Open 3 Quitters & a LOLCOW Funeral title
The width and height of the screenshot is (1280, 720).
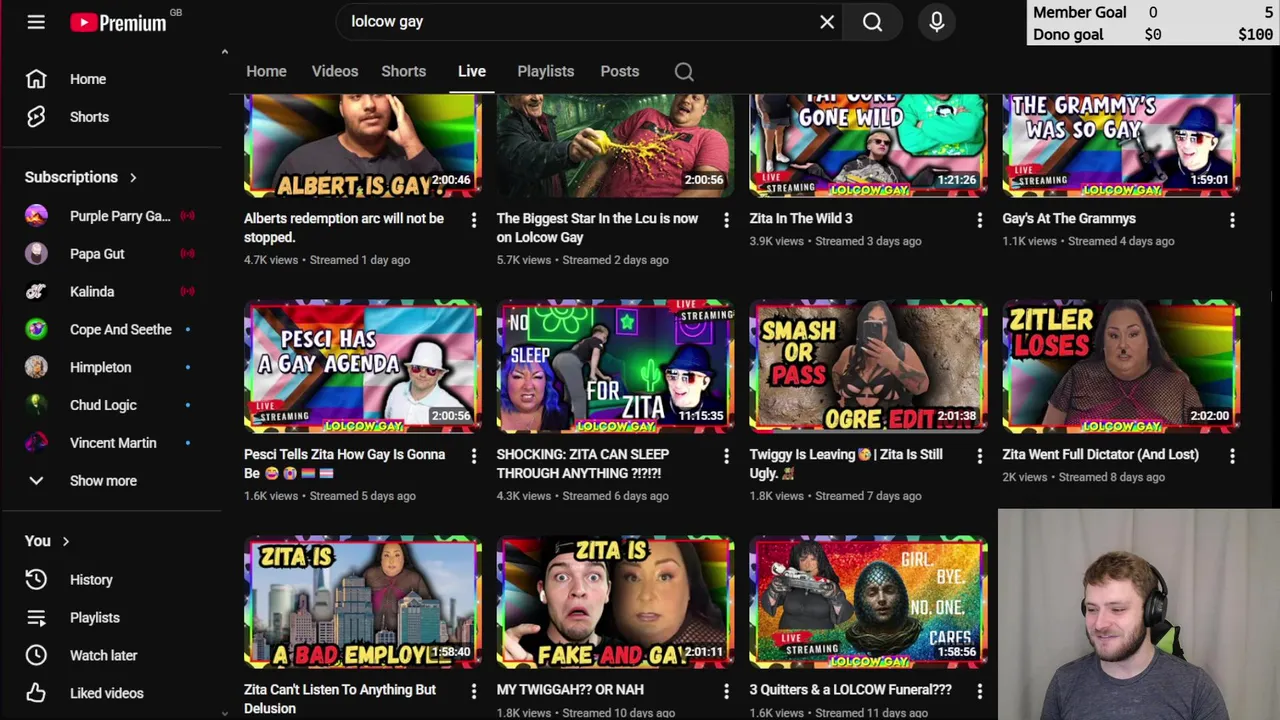pos(851,690)
